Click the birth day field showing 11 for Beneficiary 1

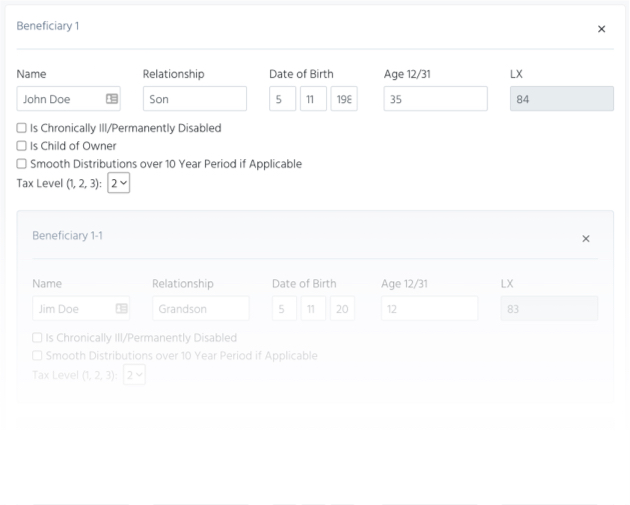pyautogui.click(x=312, y=99)
